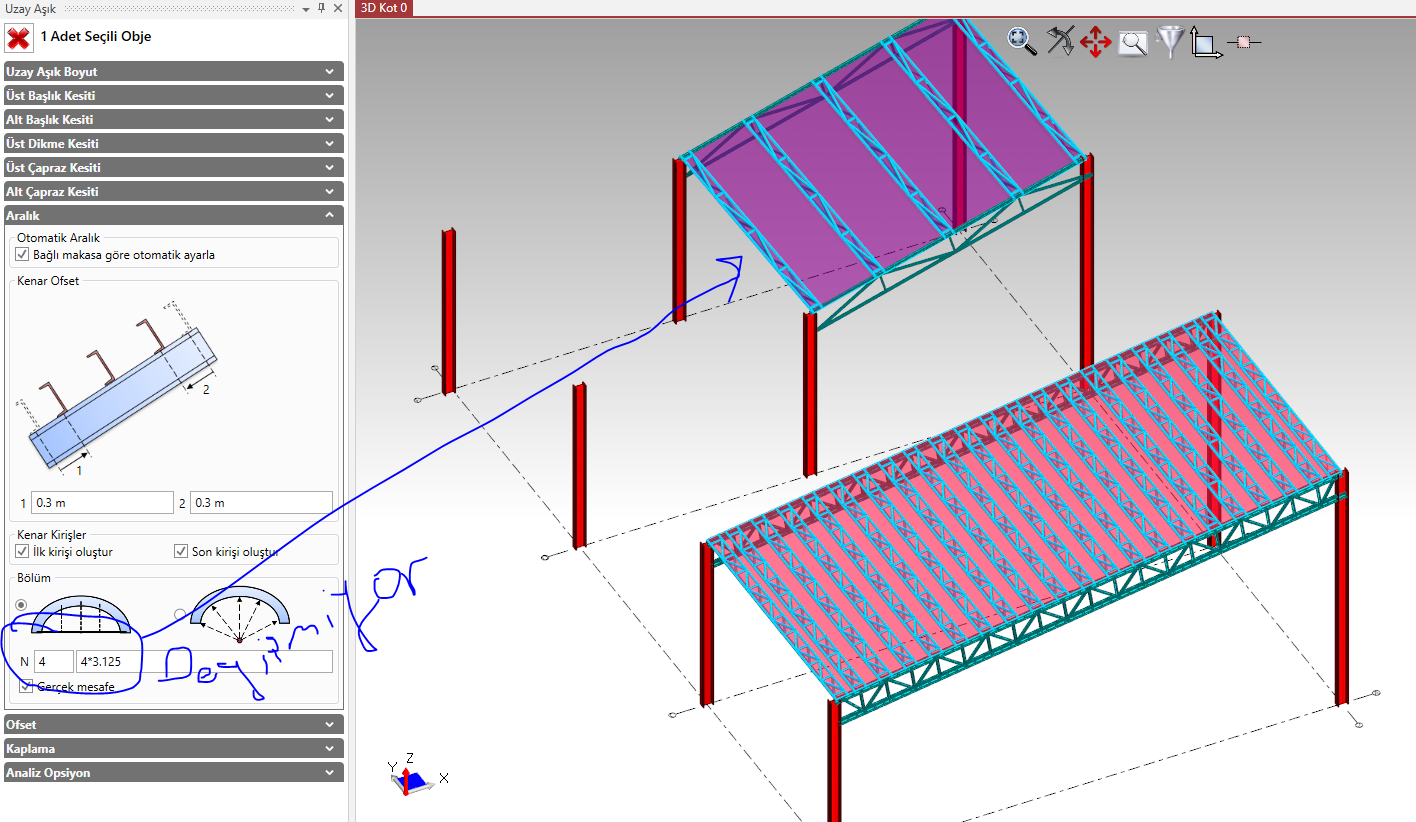Open the Uzay Aşık panel options dropdown
This screenshot has height=822, width=1416.
[305, 8]
